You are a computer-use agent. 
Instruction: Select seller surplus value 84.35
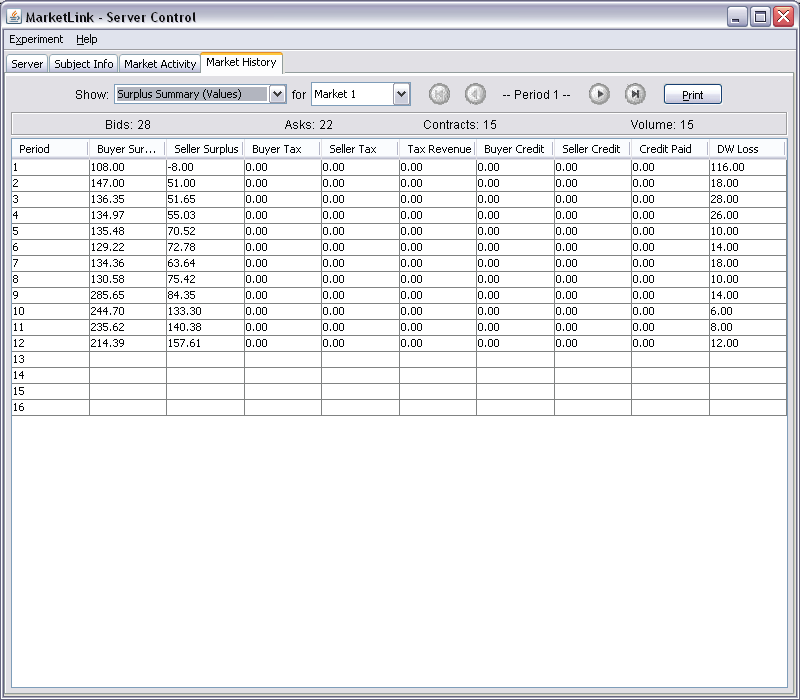(205, 295)
